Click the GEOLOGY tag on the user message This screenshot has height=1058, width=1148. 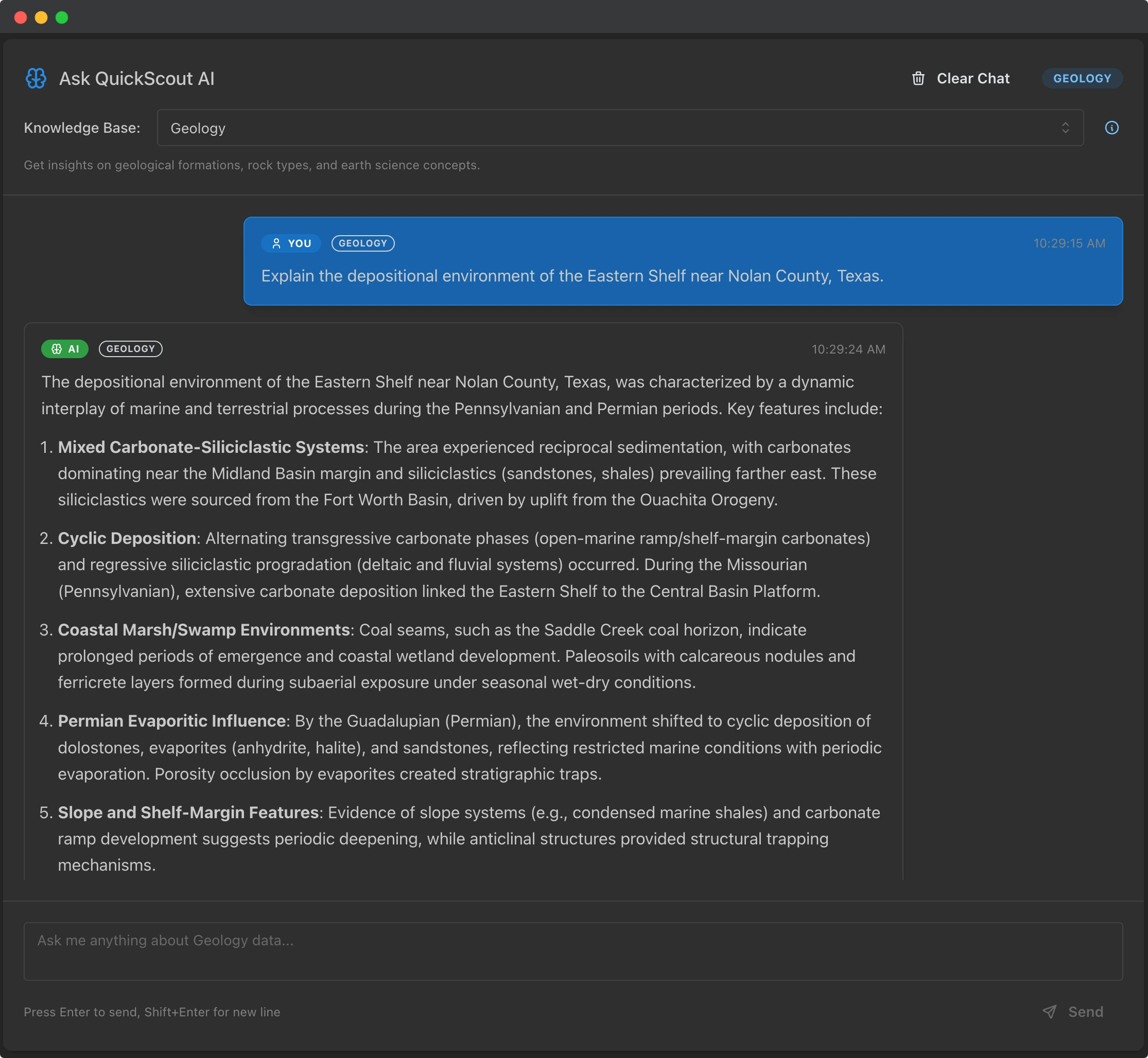point(362,243)
